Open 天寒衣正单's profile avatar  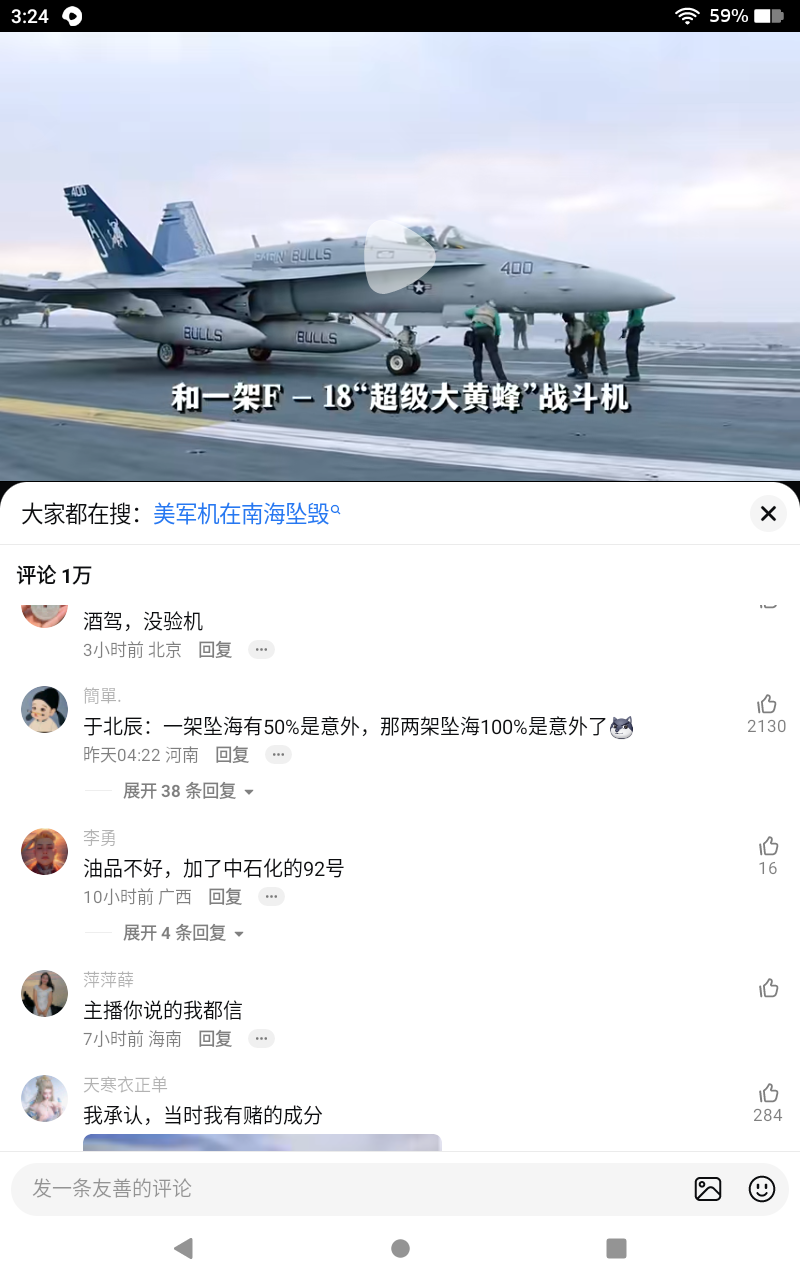44,1098
